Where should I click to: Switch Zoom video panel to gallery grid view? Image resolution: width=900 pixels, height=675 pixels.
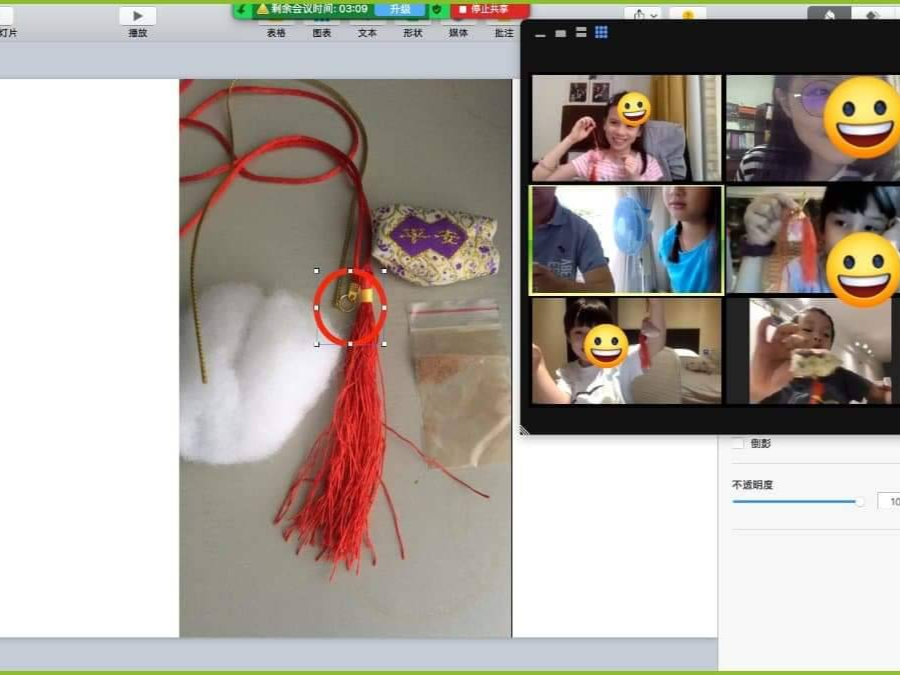click(601, 32)
